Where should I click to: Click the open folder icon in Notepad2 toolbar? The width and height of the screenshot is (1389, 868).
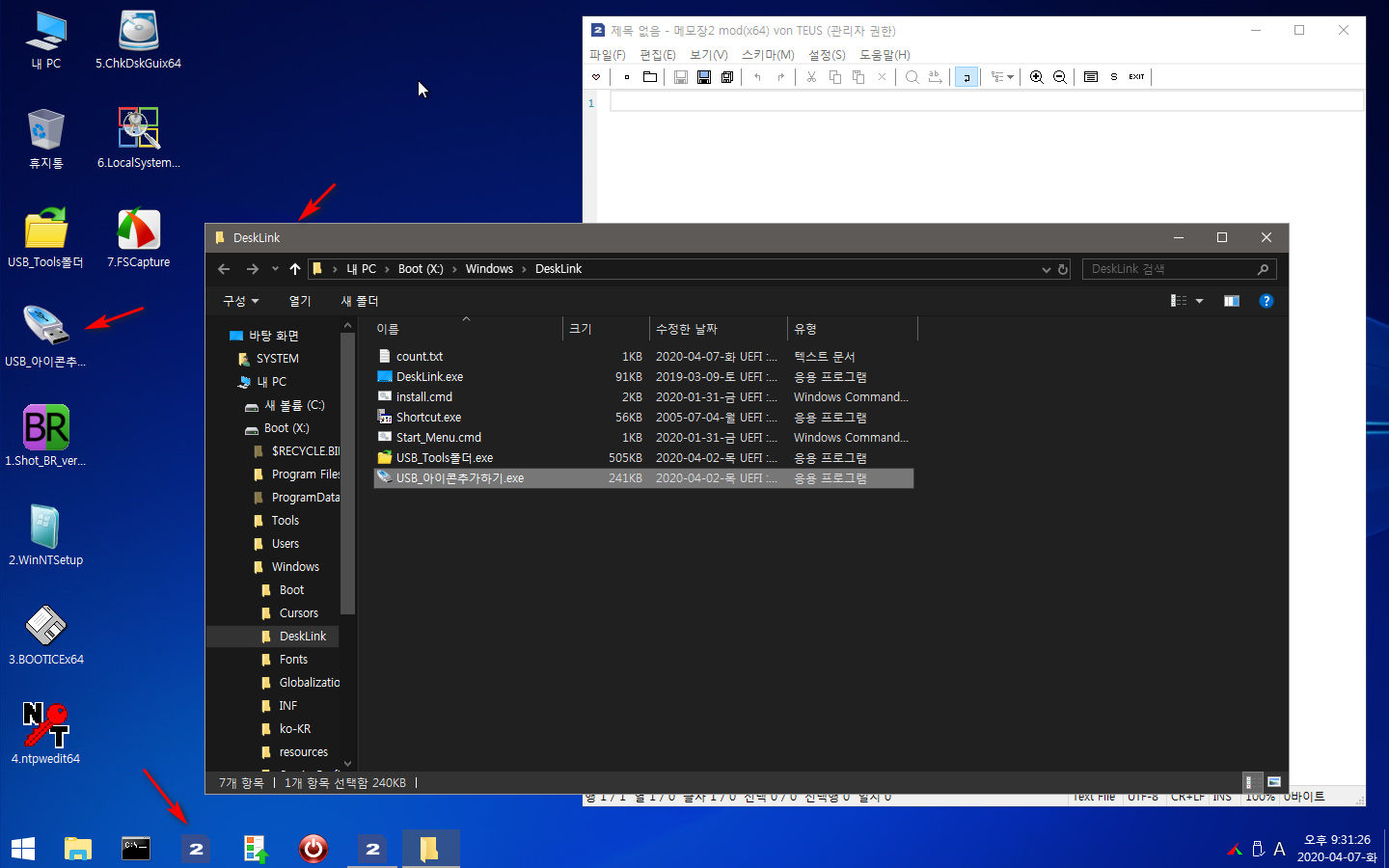tap(650, 77)
